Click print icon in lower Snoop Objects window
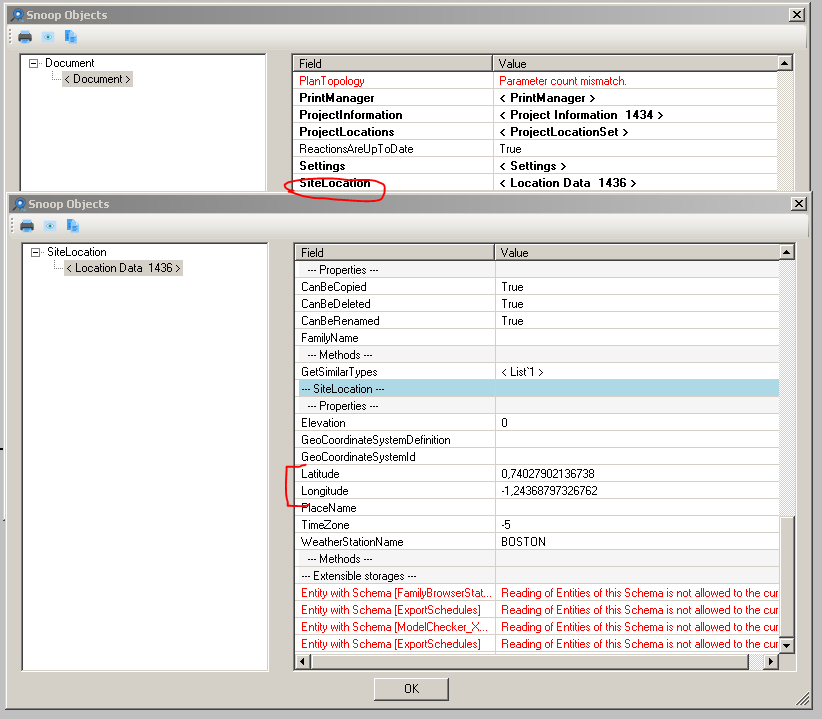Viewport: 822px width, 719px height. (x=27, y=226)
